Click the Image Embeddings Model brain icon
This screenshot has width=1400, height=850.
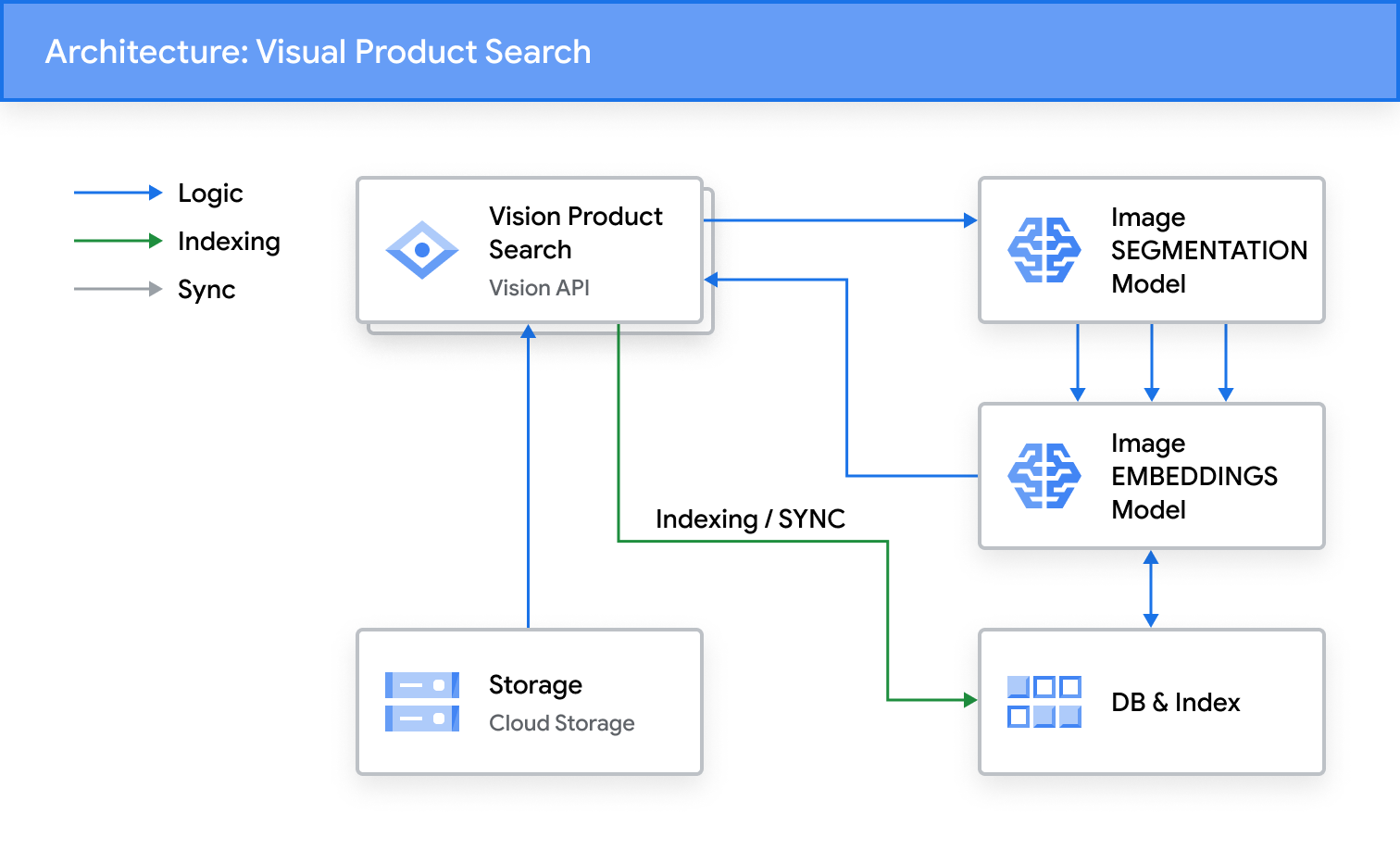point(1044,476)
